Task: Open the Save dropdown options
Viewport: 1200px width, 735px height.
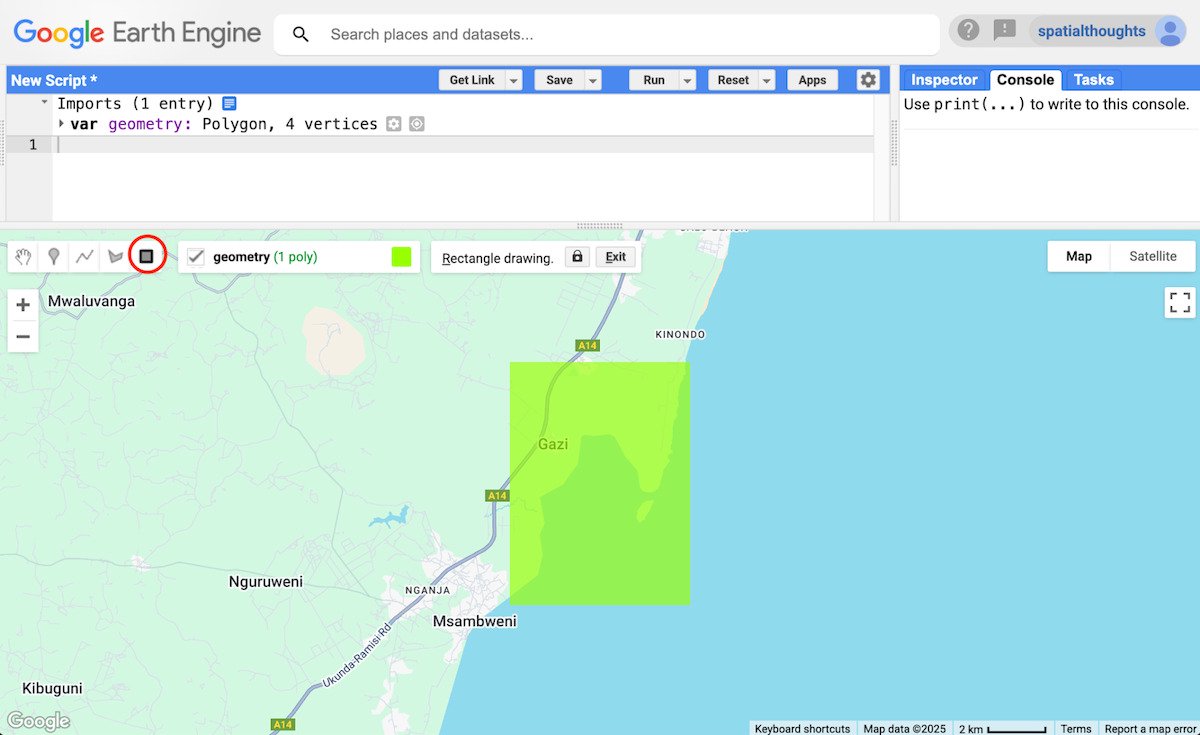Action: 592,79
